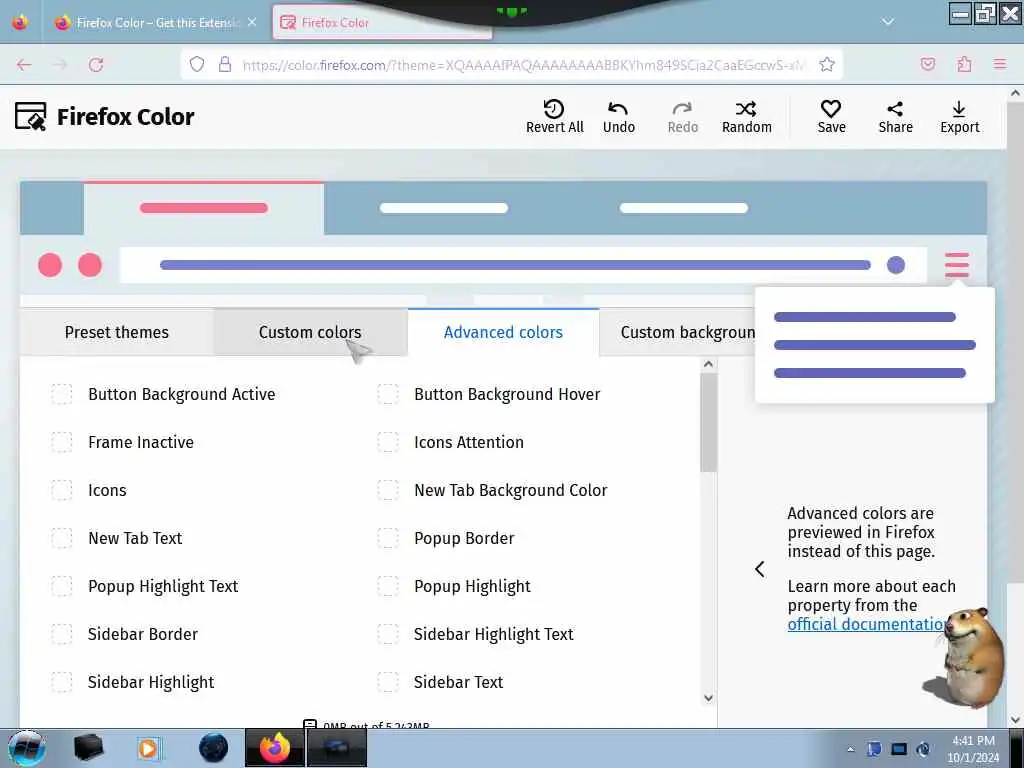Viewport: 1024px width, 768px height.
Task: Click the taskbar clock showing 4:41 PM
Action: click(973, 749)
